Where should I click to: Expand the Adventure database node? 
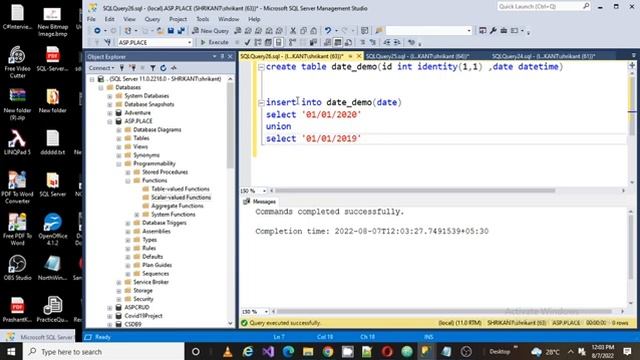[110, 113]
